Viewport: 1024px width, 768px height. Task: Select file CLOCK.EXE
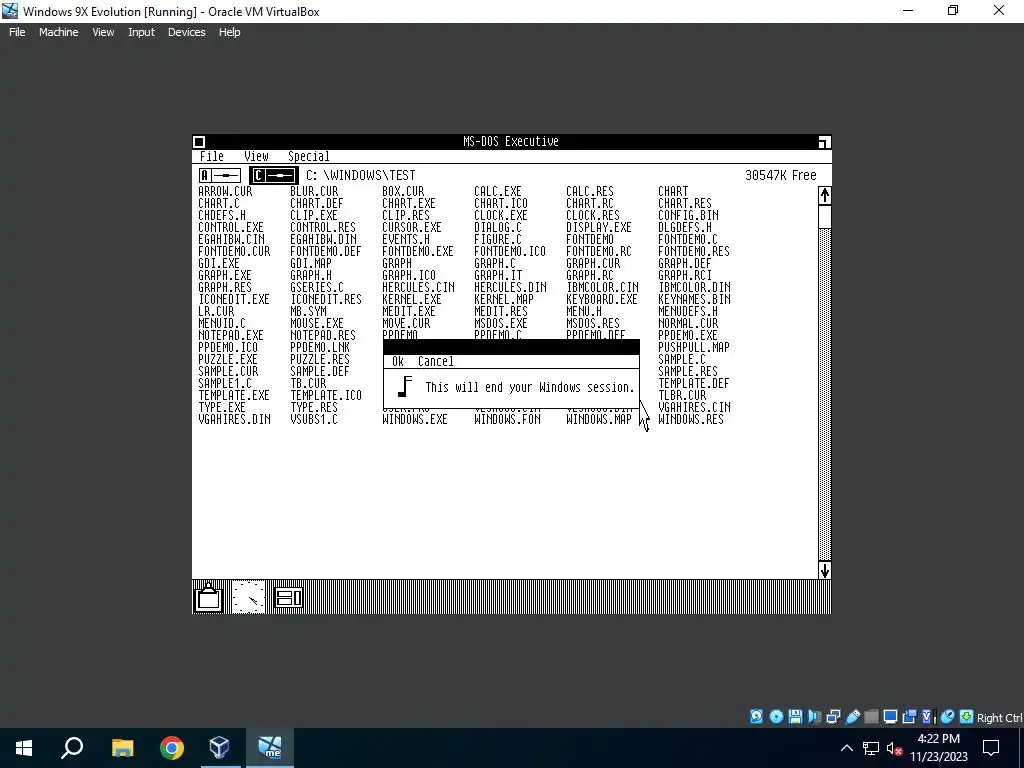coord(501,216)
